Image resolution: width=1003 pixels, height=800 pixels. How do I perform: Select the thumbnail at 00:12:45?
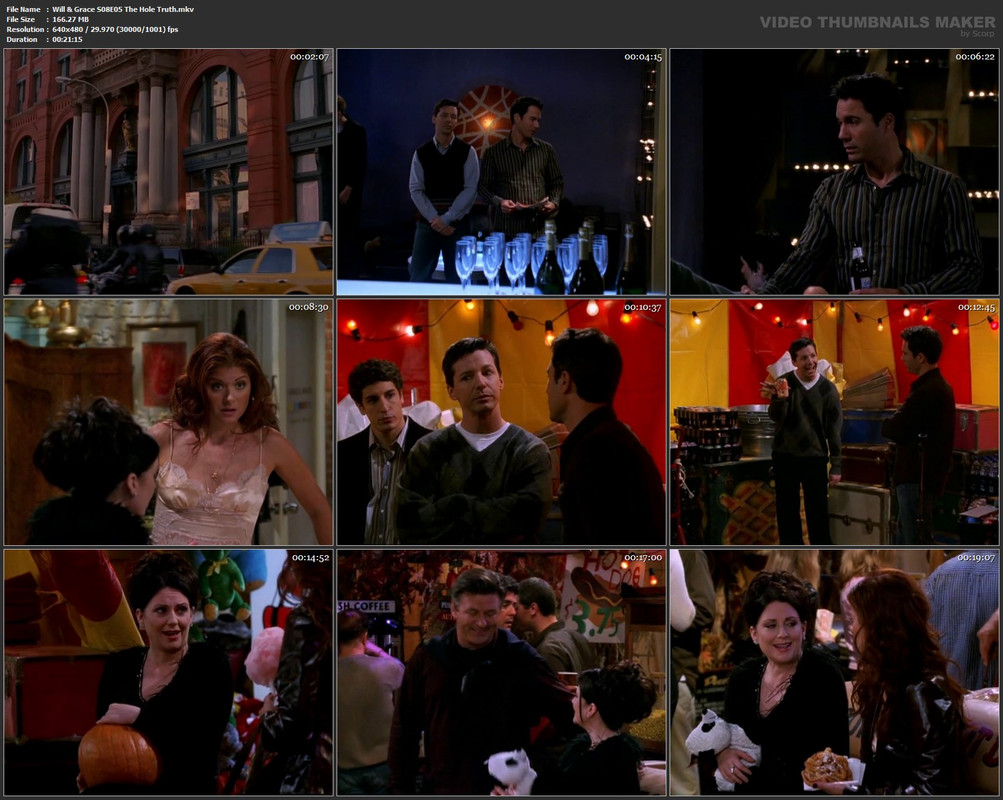click(834, 422)
